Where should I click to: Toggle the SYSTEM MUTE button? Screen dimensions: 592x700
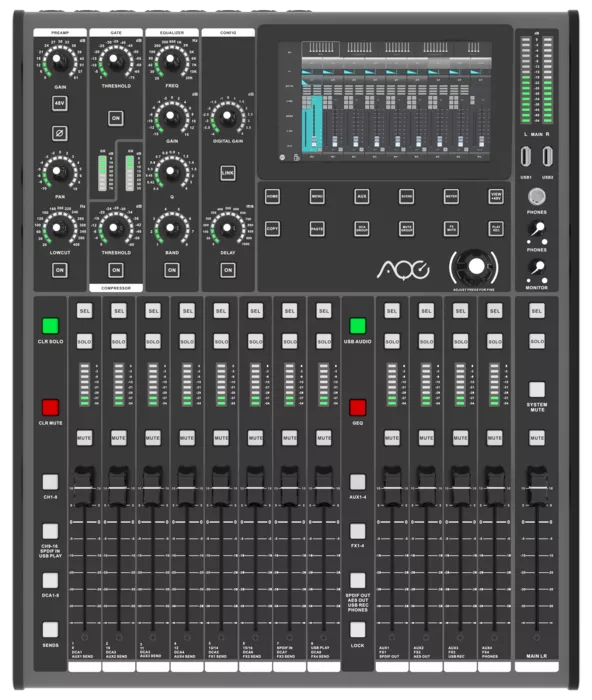(x=537, y=390)
